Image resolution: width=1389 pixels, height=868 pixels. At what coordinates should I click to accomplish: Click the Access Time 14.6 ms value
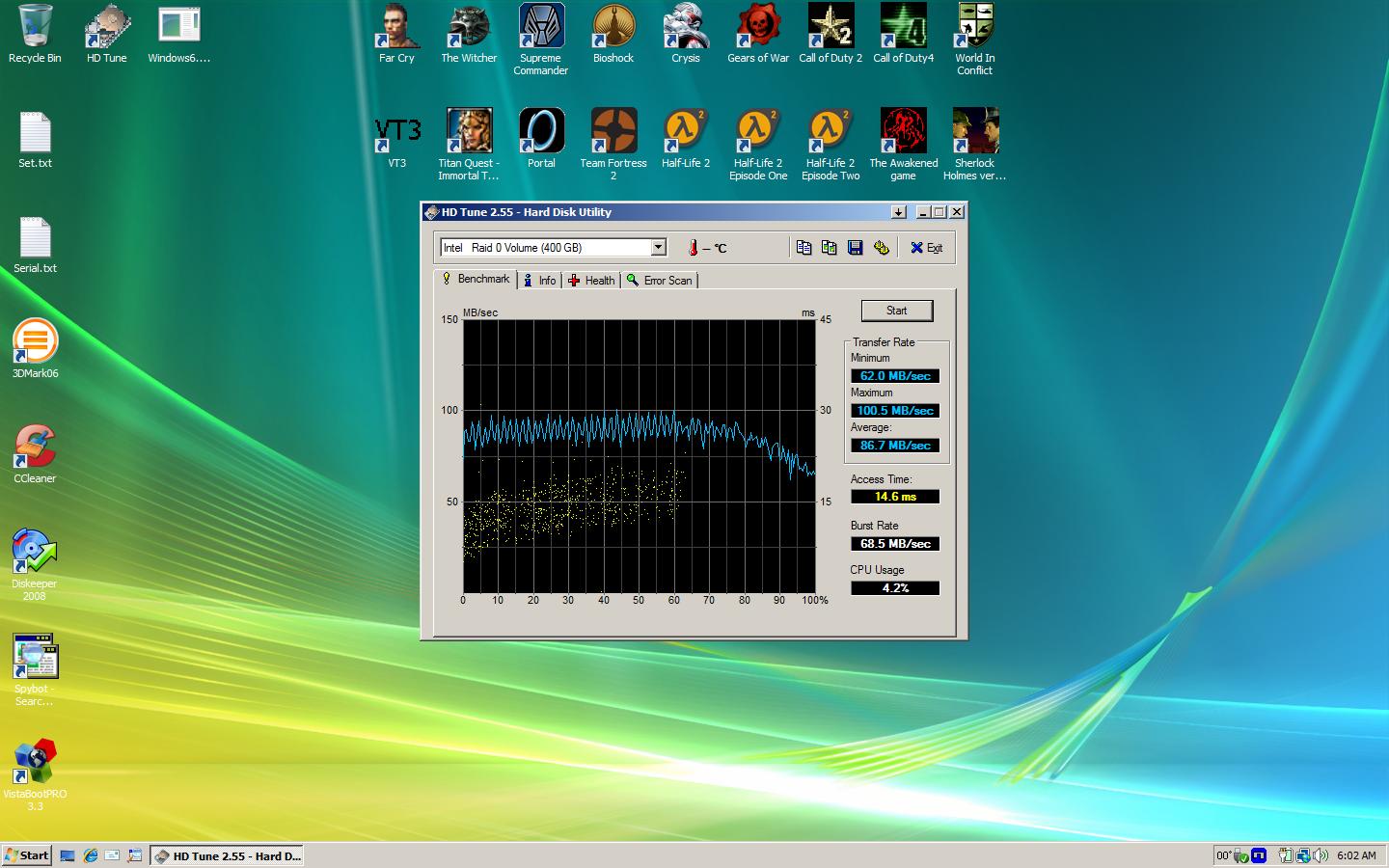(895, 497)
